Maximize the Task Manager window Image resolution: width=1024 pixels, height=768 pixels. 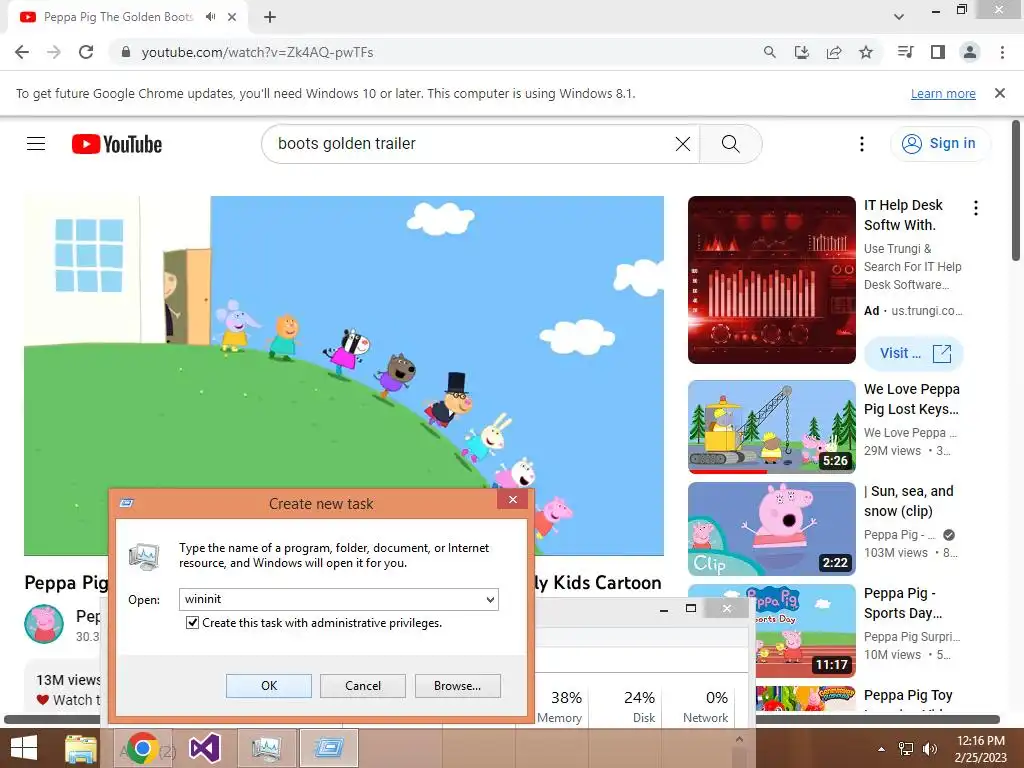click(691, 609)
